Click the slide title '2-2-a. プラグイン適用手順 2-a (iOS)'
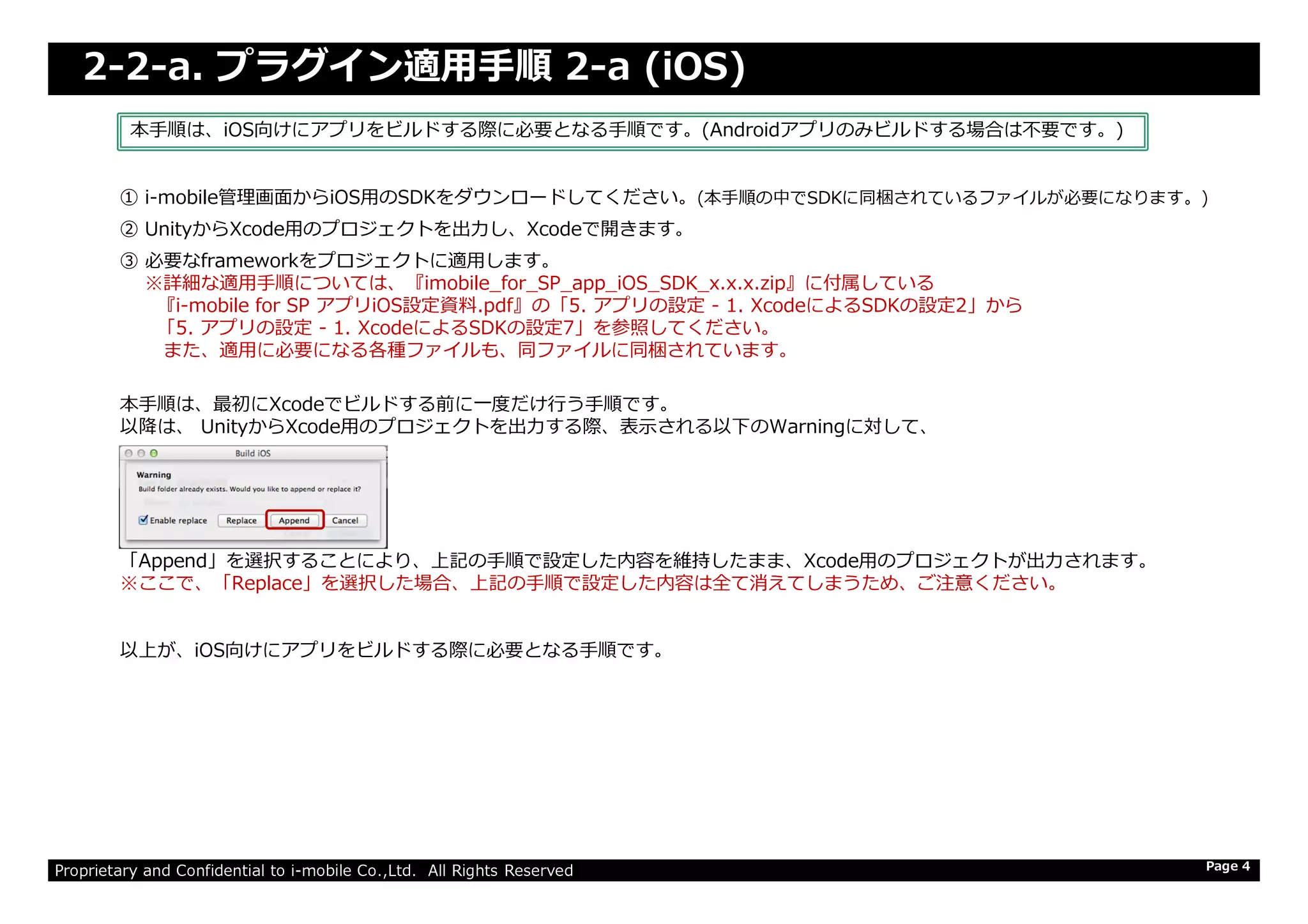1308x924 pixels. pos(414,66)
